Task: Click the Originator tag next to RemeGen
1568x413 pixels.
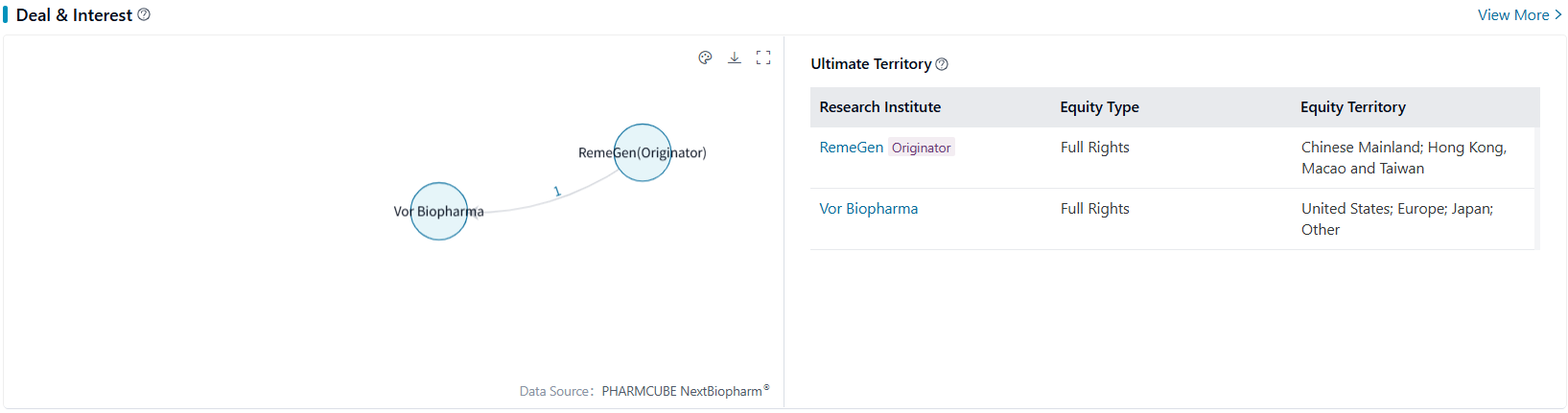Action: point(921,148)
